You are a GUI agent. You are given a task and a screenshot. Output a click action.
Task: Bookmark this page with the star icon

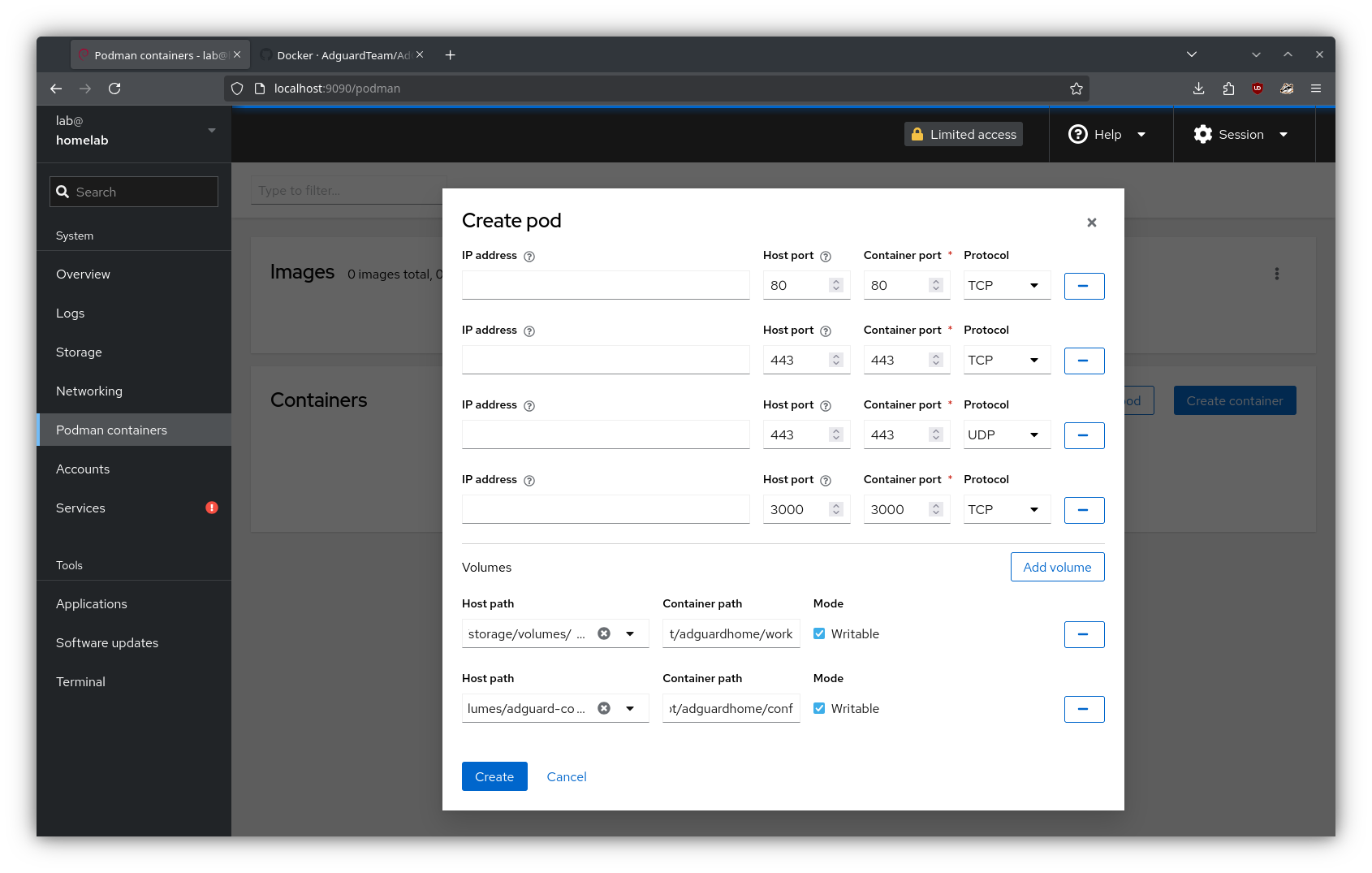point(1076,89)
